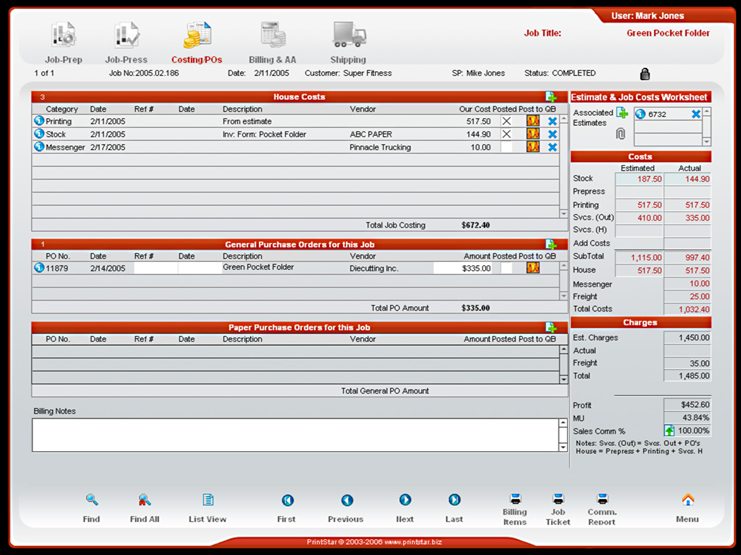Click the lock icon beside the Status field
Viewport: 741px width, 555px height.
coord(645,74)
